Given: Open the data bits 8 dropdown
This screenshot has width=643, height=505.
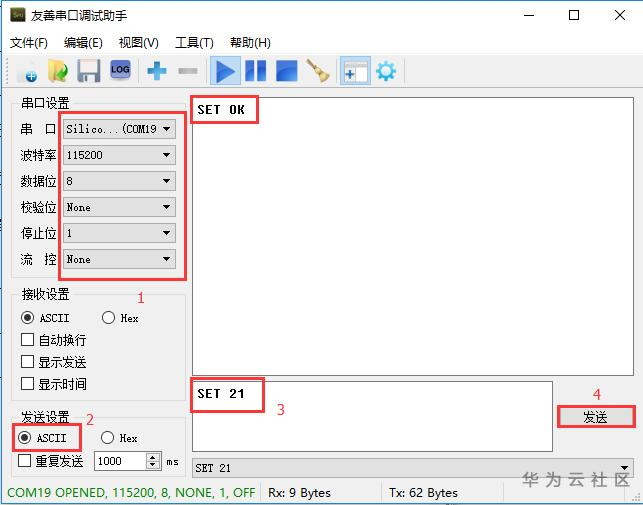Looking at the screenshot, I should pyautogui.click(x=119, y=181).
